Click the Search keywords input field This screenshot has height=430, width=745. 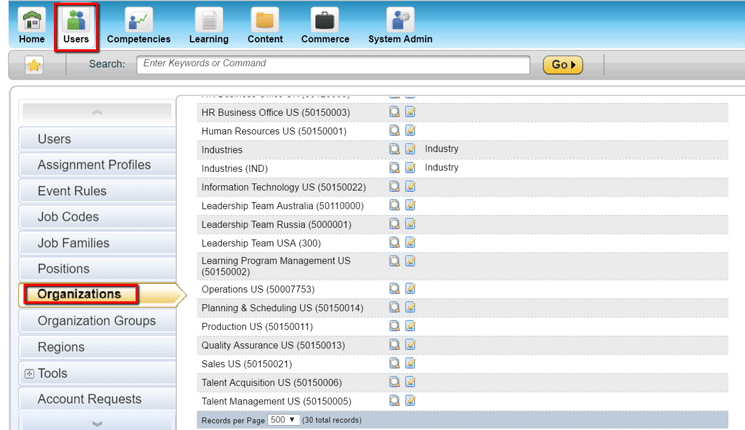coord(333,65)
